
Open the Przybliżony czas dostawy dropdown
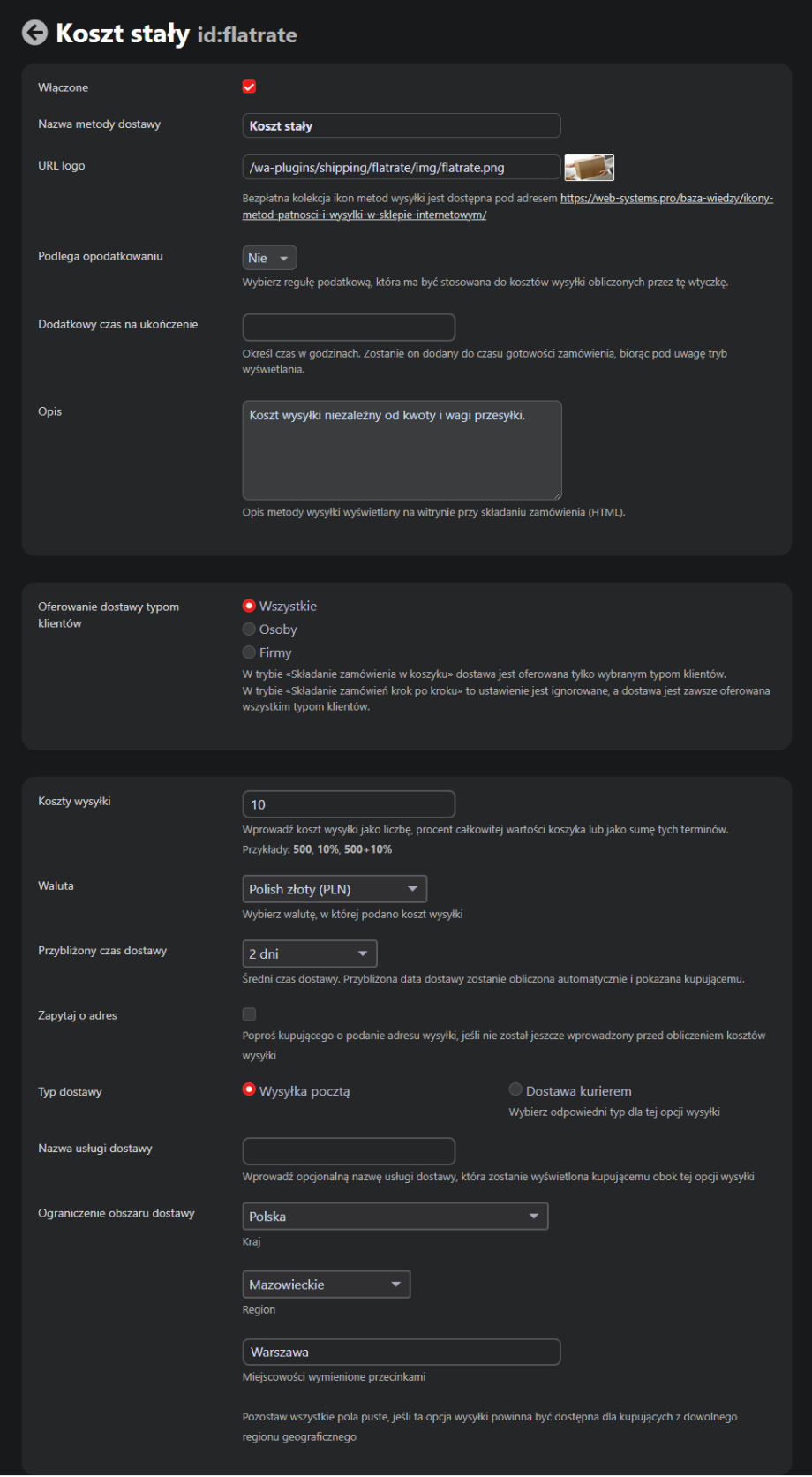click(309, 953)
